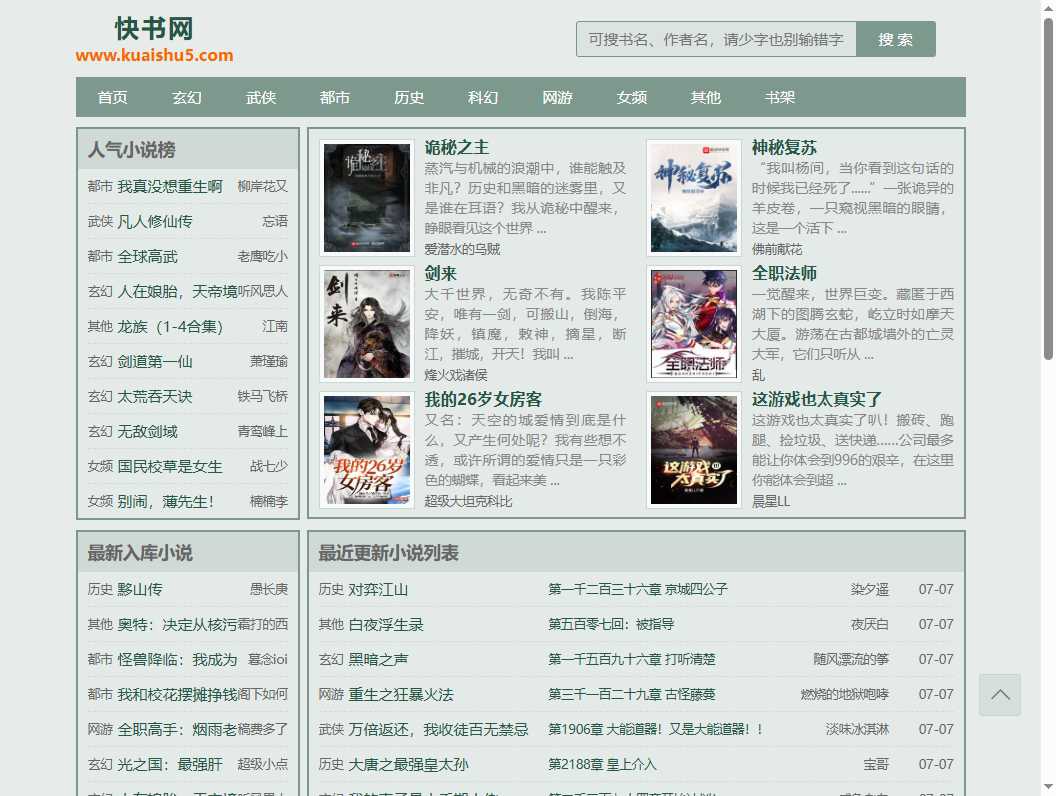This screenshot has width=1056, height=796.
Task: Go to the 科幻 category
Action: pos(482,97)
